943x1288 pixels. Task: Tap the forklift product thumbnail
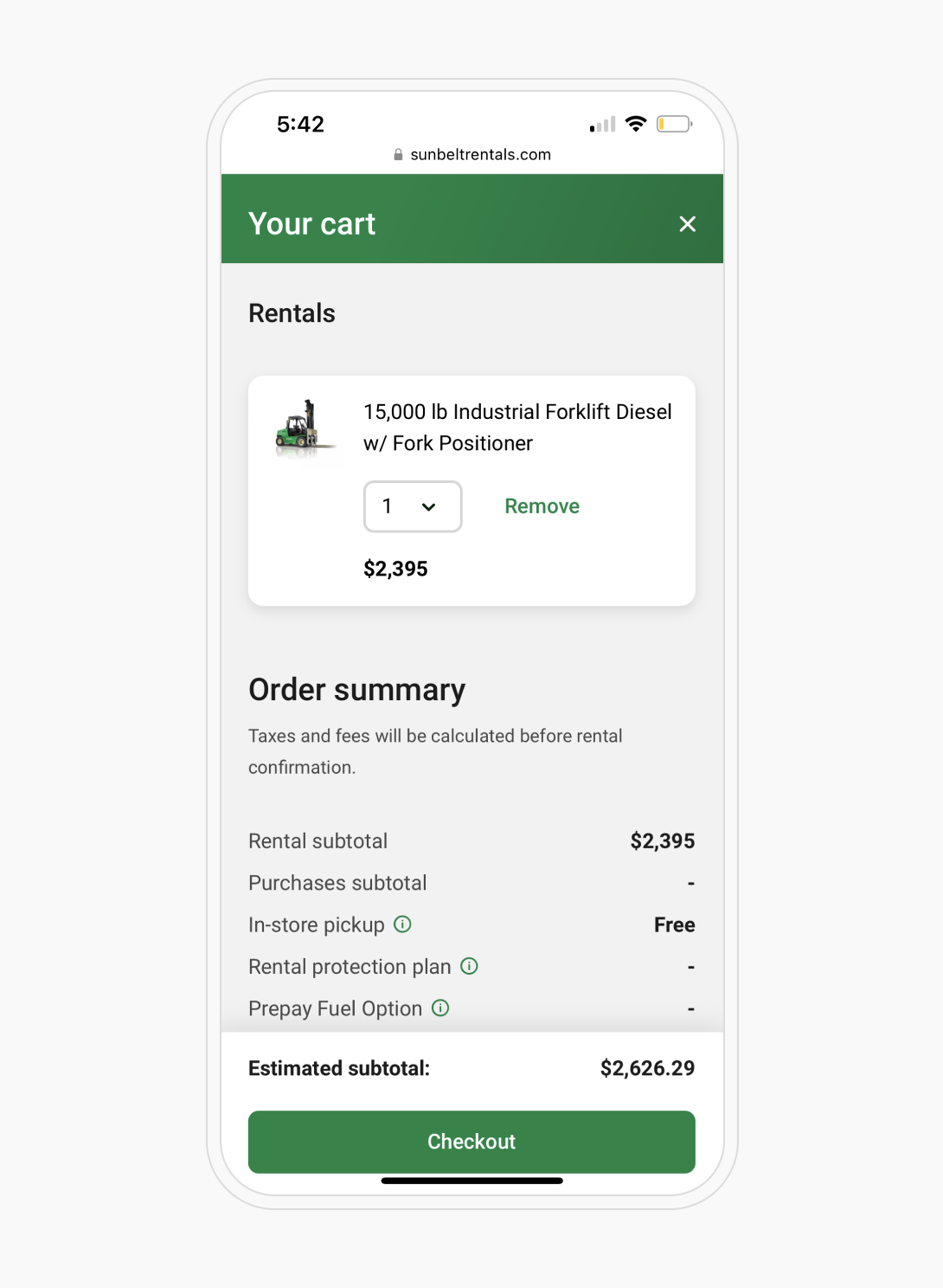tap(305, 427)
